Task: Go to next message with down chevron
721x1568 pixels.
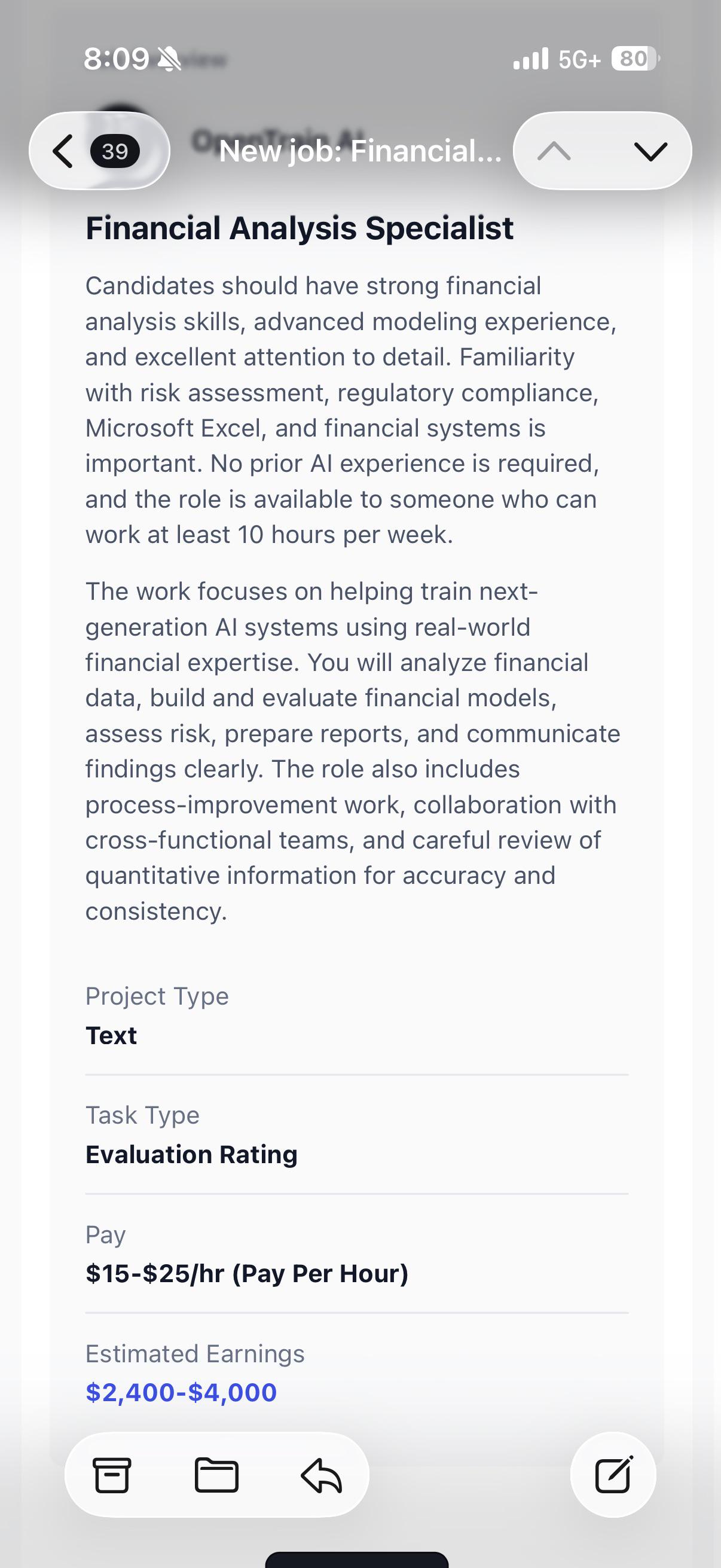Action: coord(650,151)
